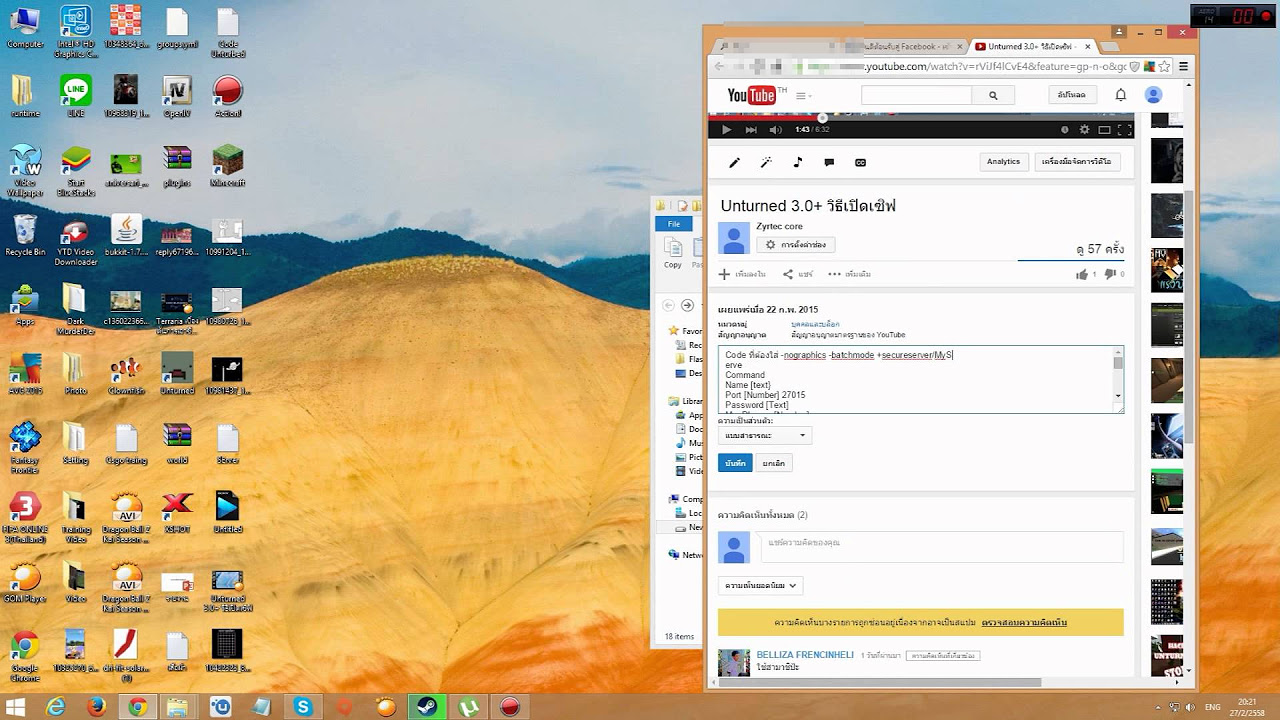
Task: Click the Analytics button
Action: tap(1003, 161)
